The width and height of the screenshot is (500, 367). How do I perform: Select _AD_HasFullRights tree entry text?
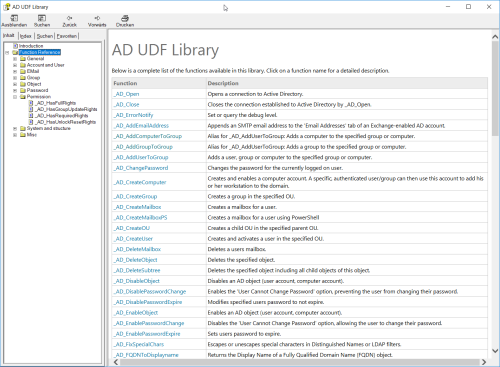(56, 103)
